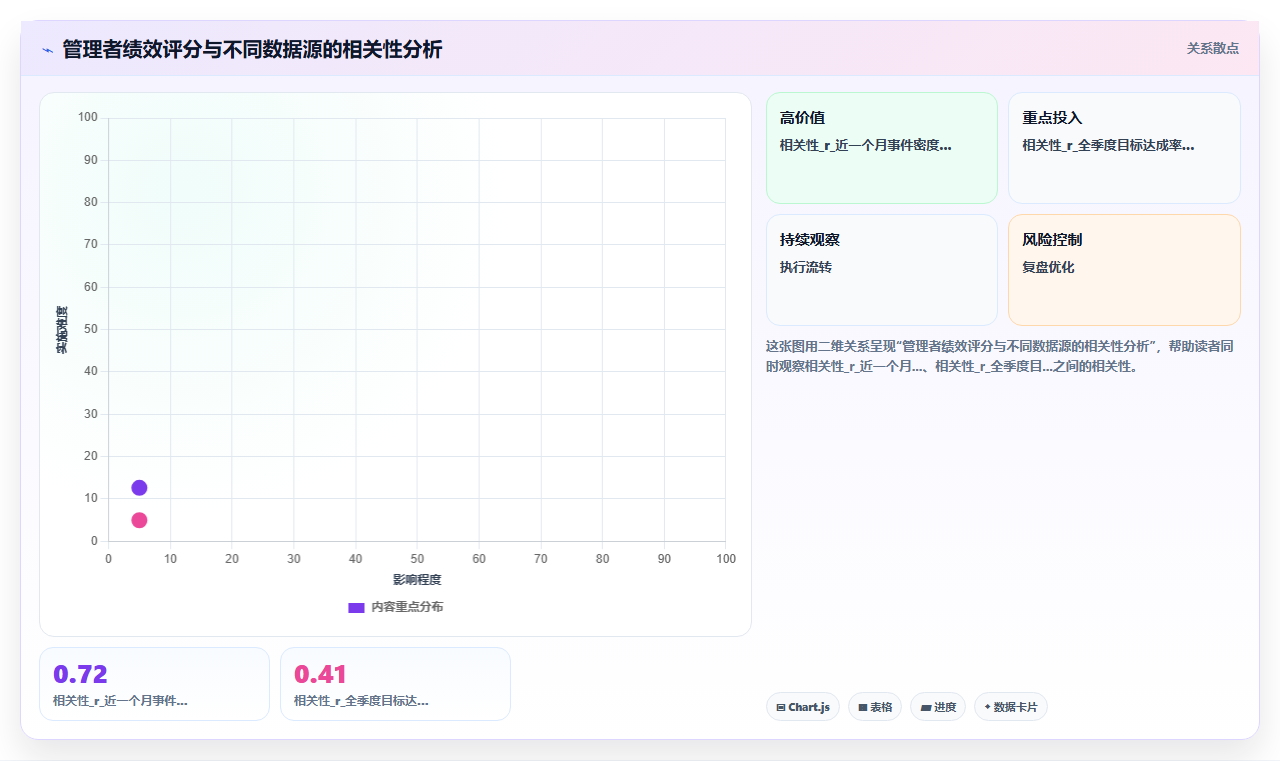This screenshot has height=761, width=1280.
Task: Click the sparkle icon inside the 数据卡片 chip
Action: point(987,707)
